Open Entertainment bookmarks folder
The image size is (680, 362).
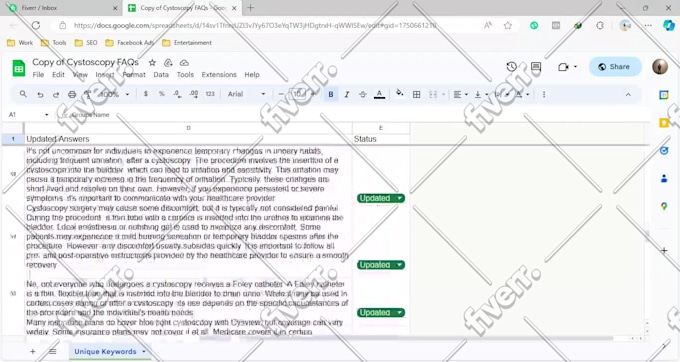click(x=187, y=43)
